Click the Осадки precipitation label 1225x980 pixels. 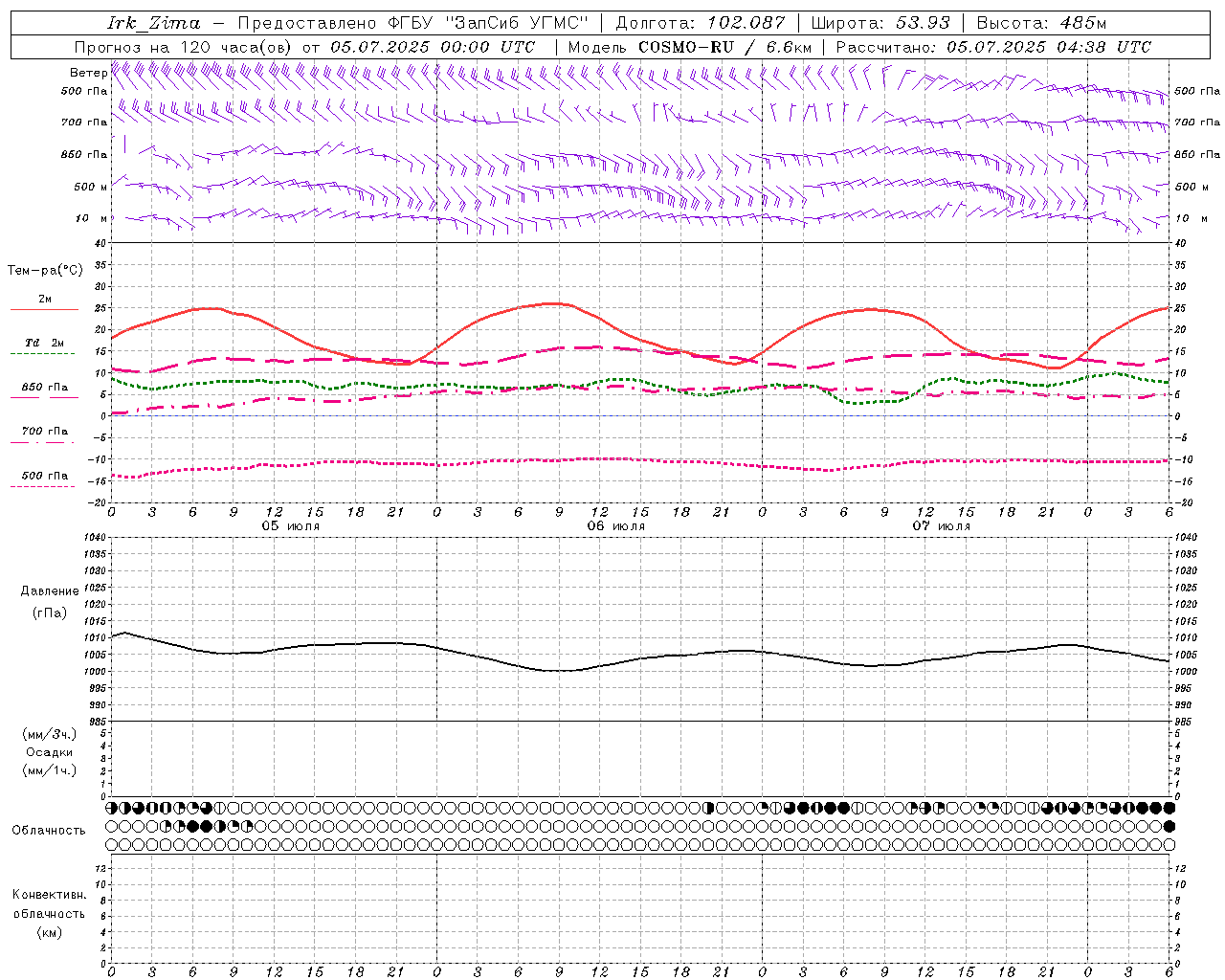(50, 752)
